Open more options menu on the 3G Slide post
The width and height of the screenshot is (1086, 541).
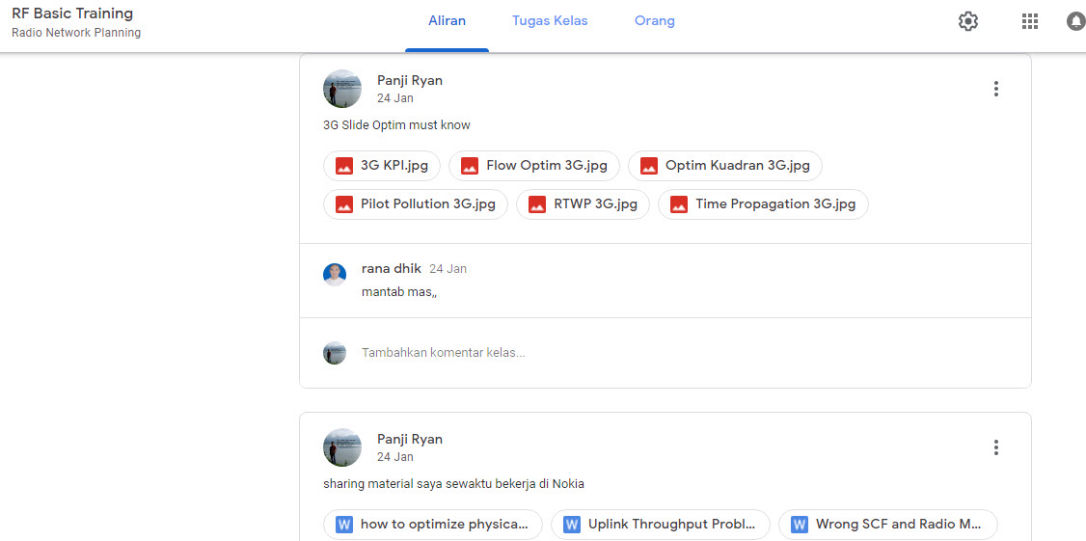coord(995,89)
